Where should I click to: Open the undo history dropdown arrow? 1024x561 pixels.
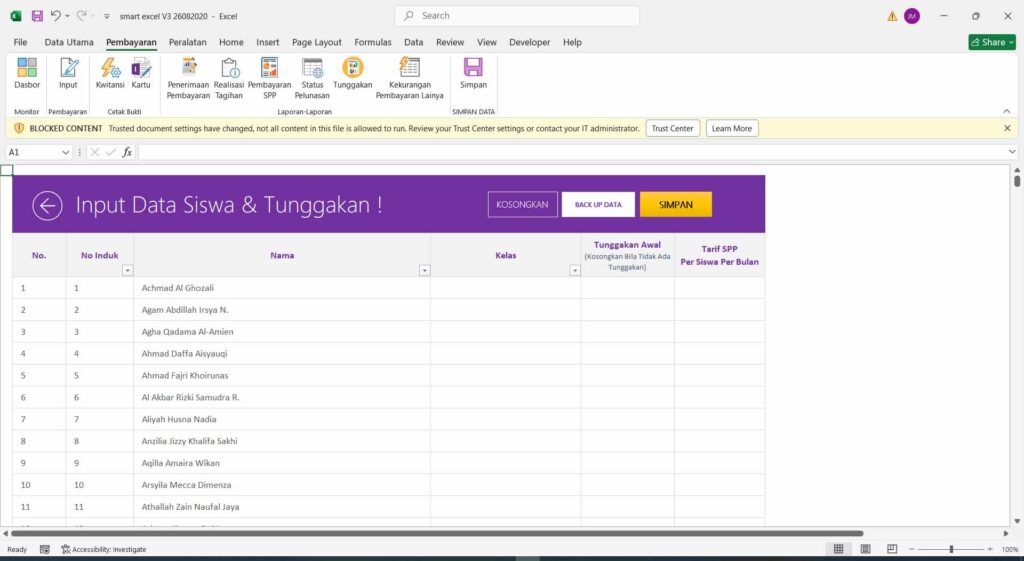(67, 16)
